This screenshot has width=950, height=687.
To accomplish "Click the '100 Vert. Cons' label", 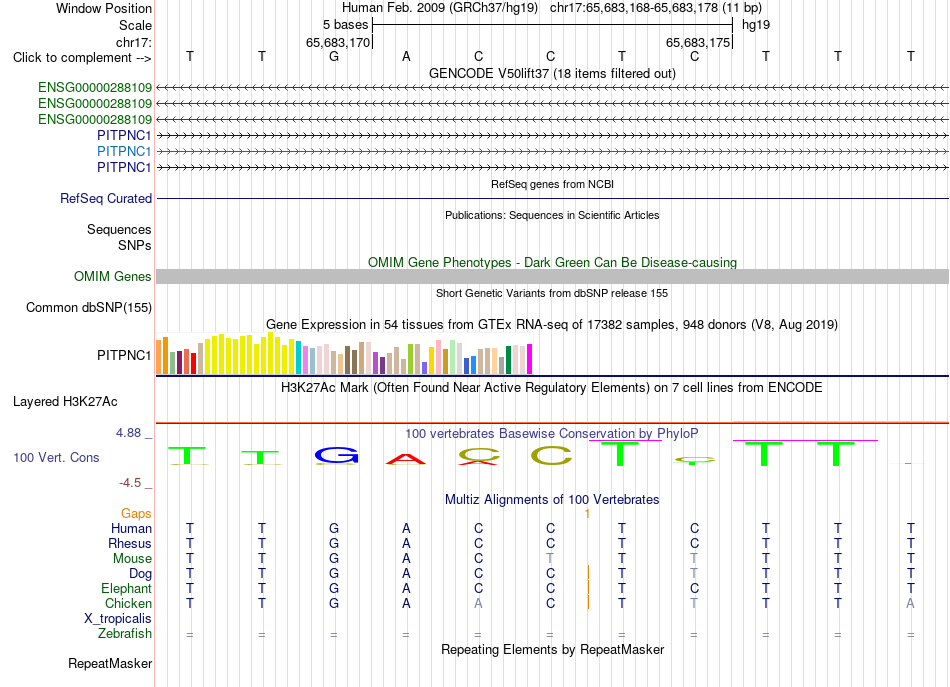I will point(56,458).
